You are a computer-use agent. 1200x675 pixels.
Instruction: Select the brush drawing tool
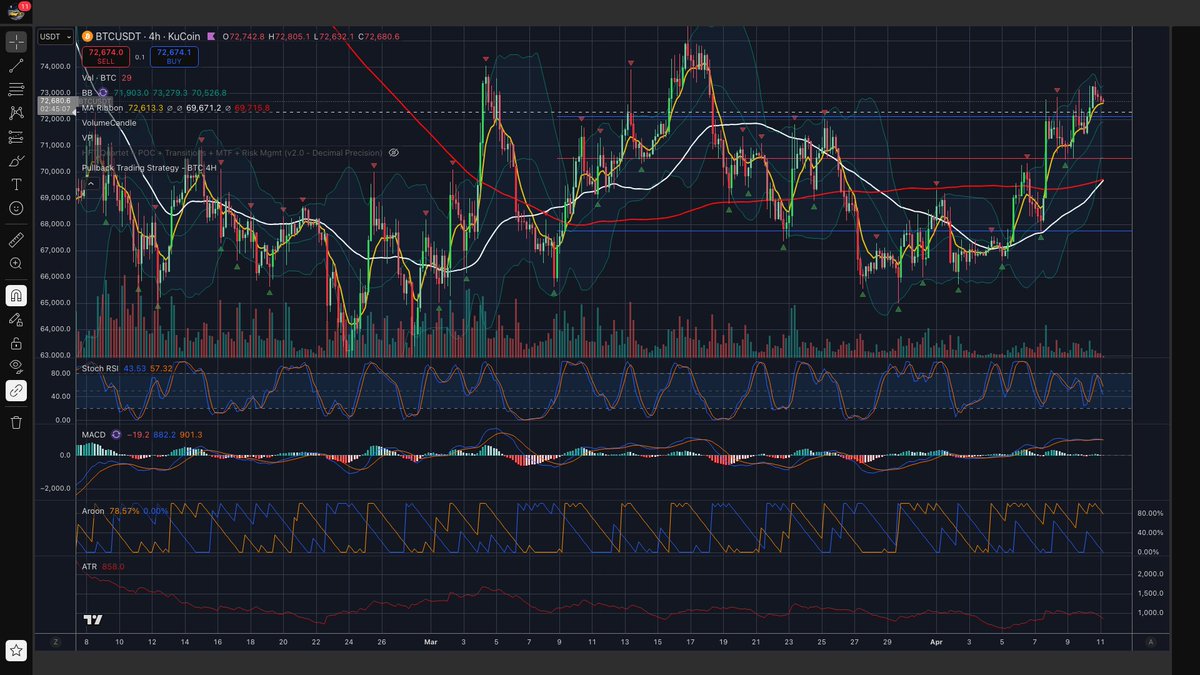point(16,160)
